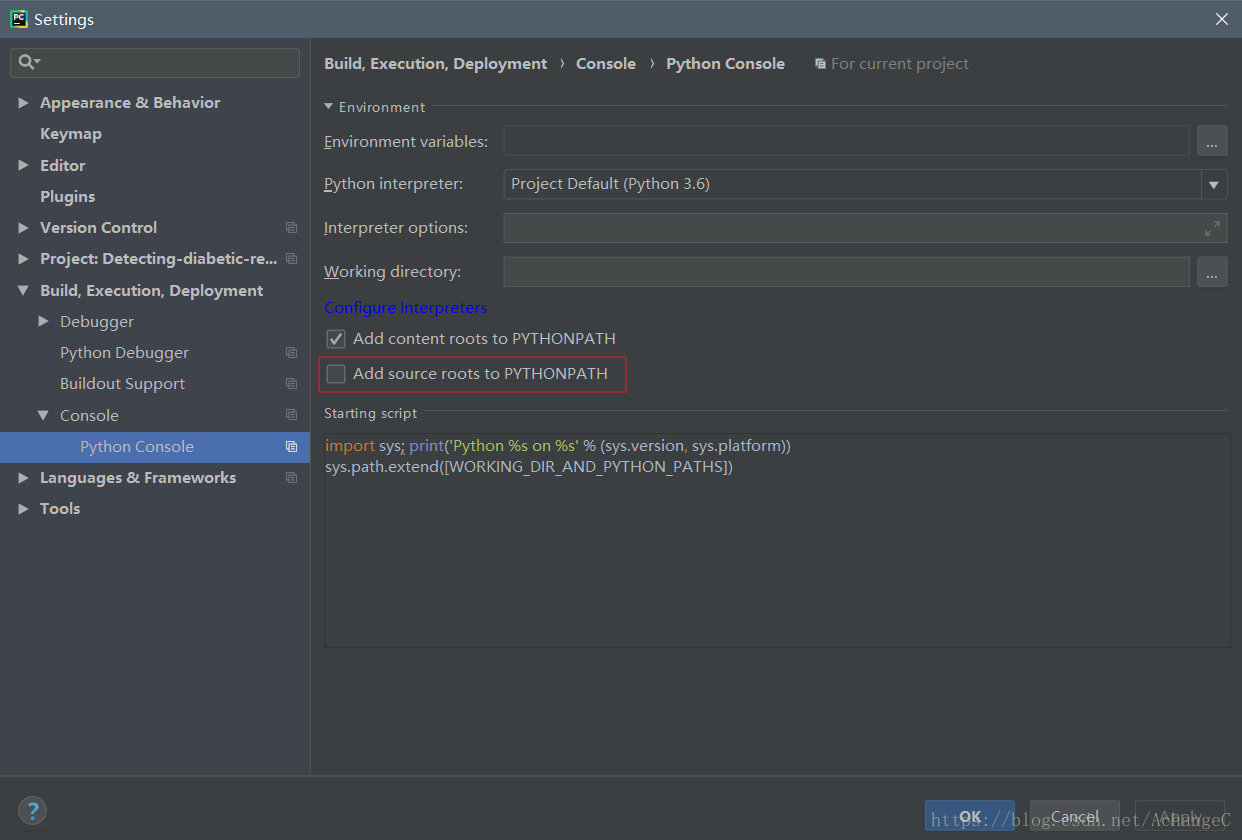Click the Apply button
The width and height of the screenshot is (1242, 840).
pos(1180,816)
